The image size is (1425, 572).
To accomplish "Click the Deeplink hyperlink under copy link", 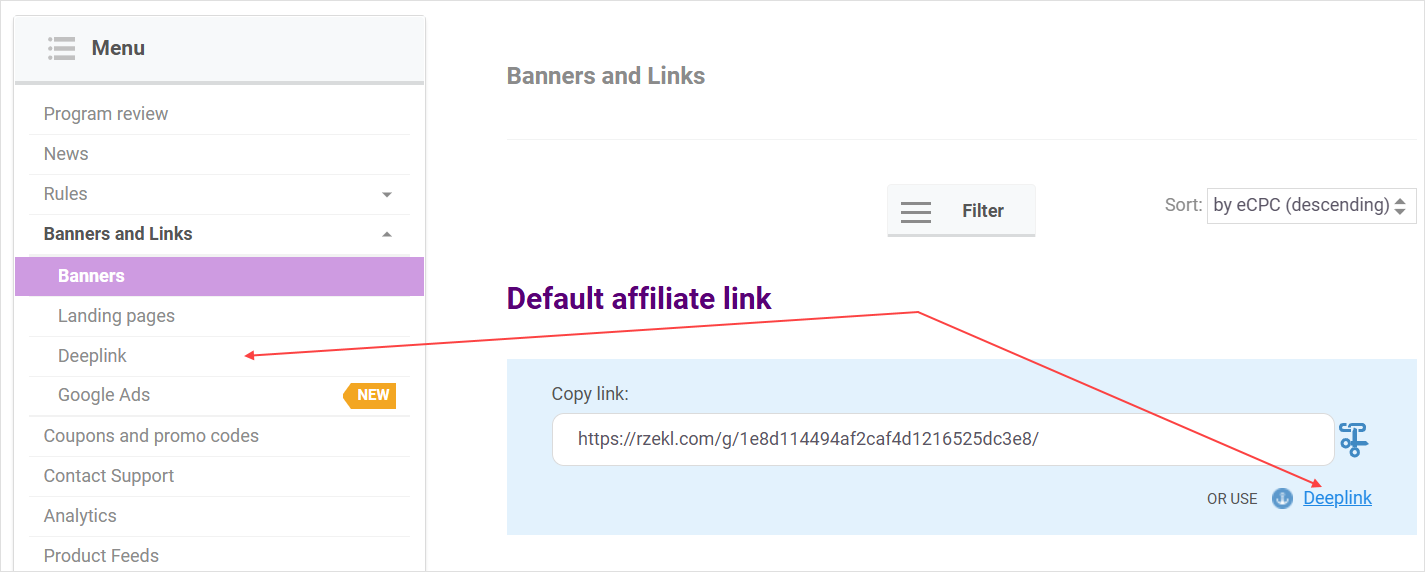I will pos(1337,498).
